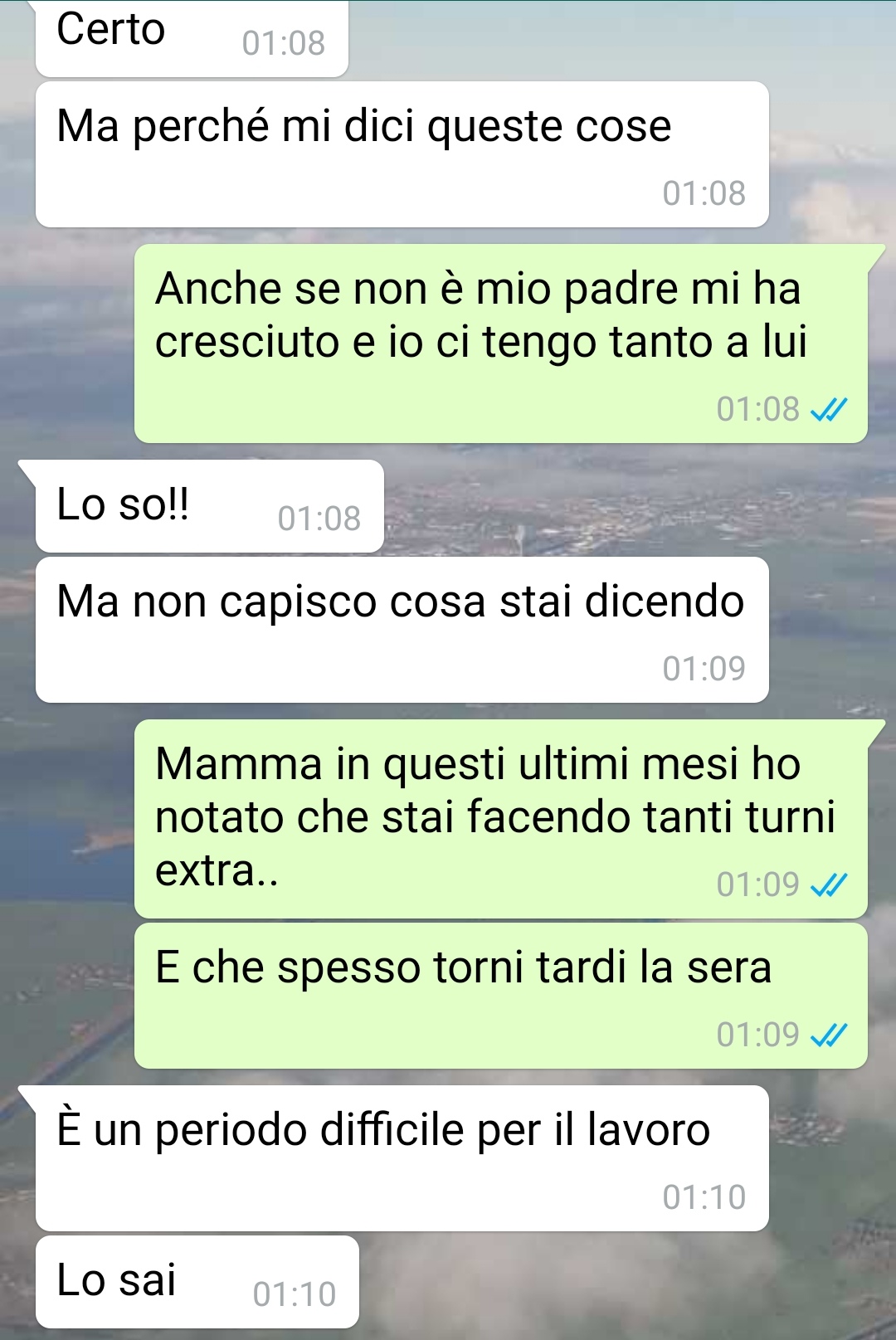The width and height of the screenshot is (896, 1340).
Task: Tap the 'E che spesso torni tardi la sera' message
Action: tap(501, 996)
